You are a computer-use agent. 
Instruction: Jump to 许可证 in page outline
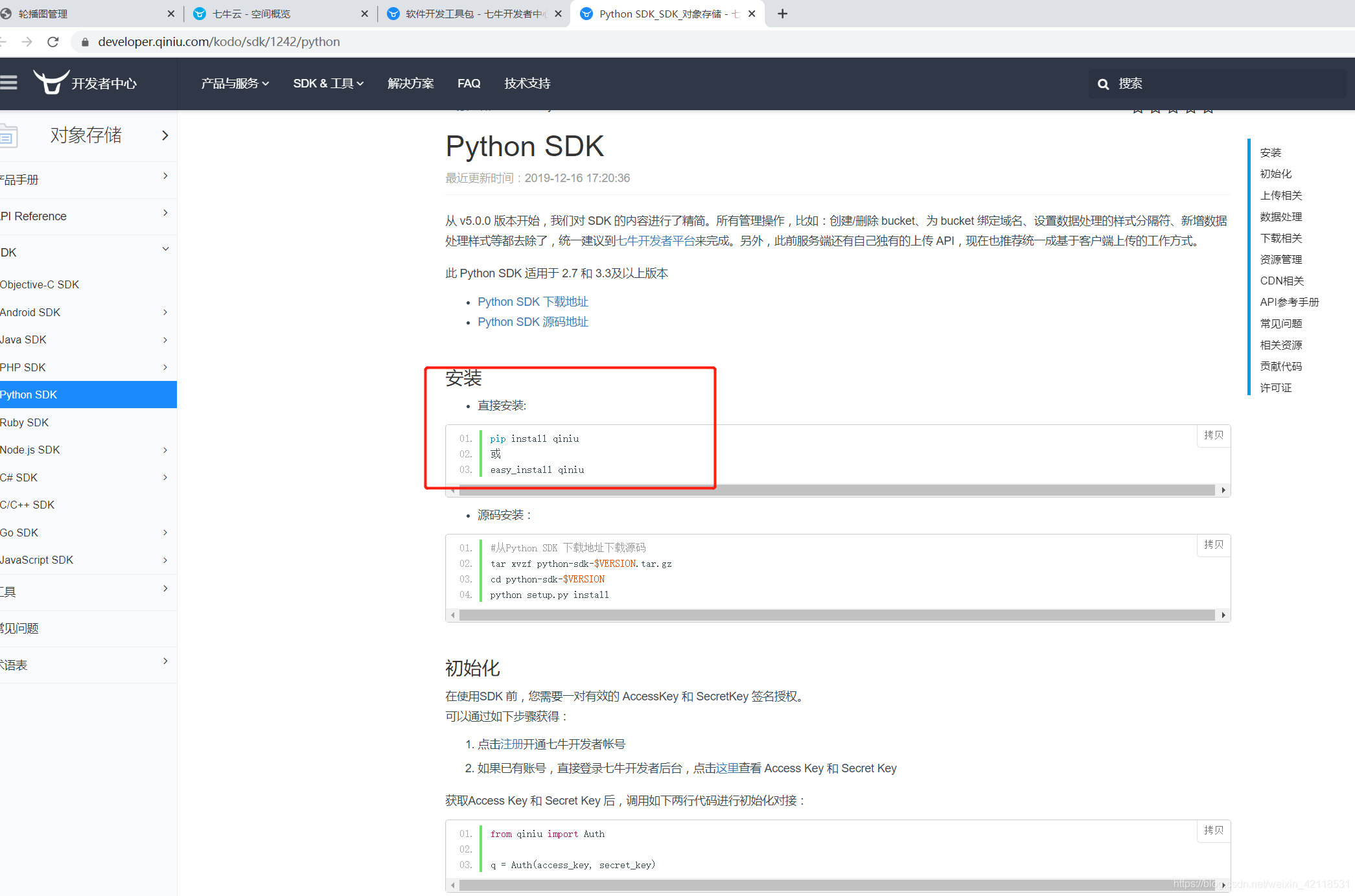[x=1275, y=388]
